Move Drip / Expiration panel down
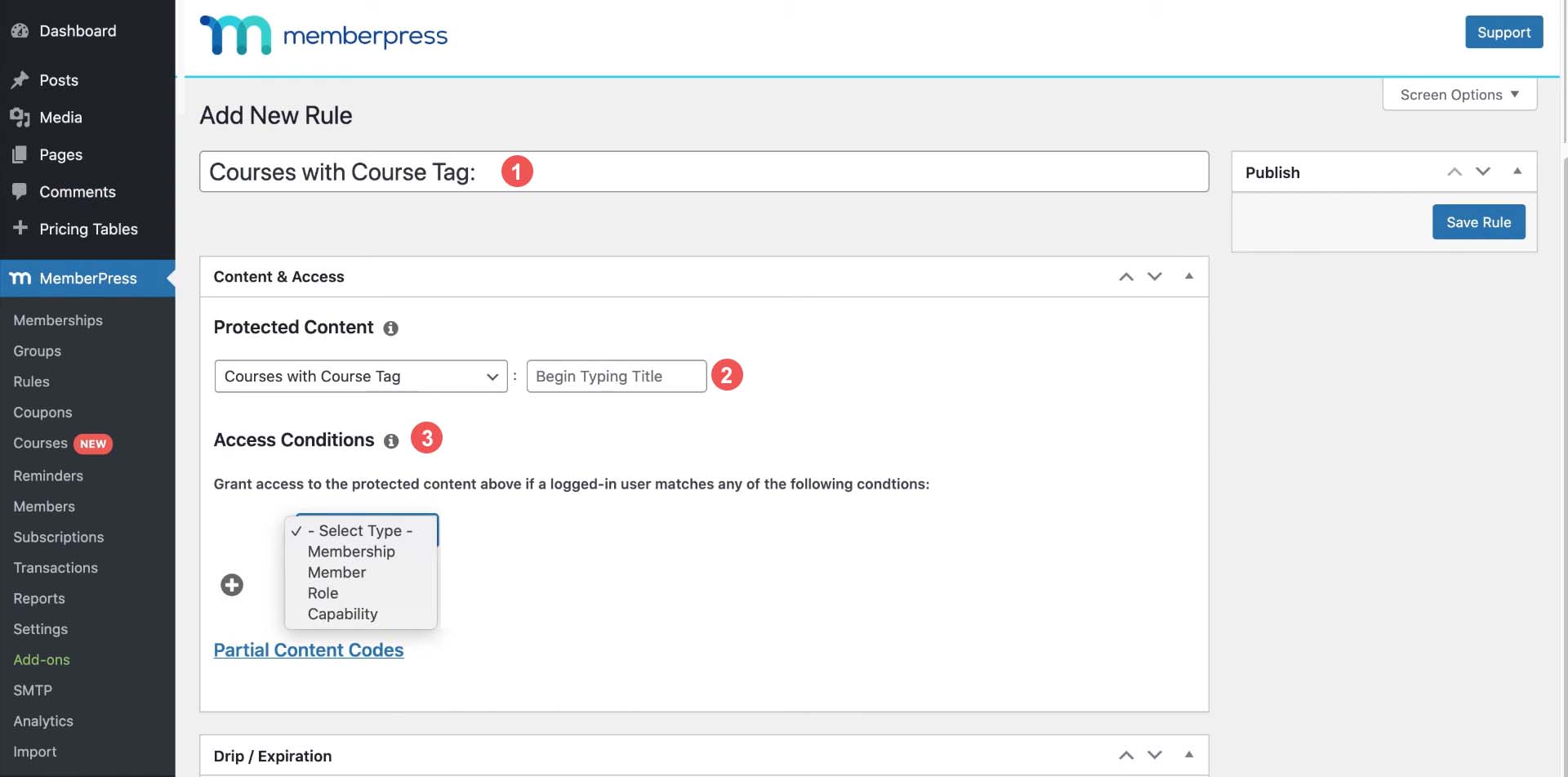 pos(1155,756)
